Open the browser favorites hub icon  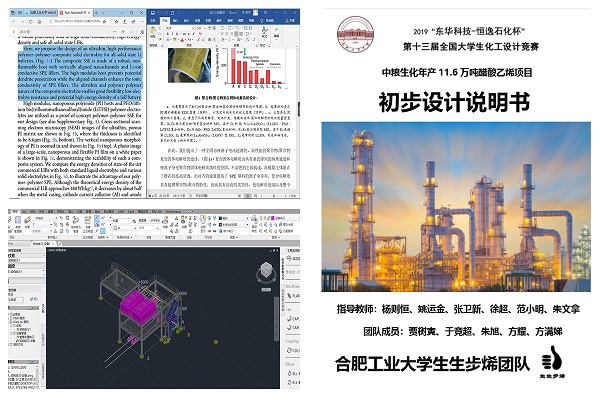click(116, 22)
